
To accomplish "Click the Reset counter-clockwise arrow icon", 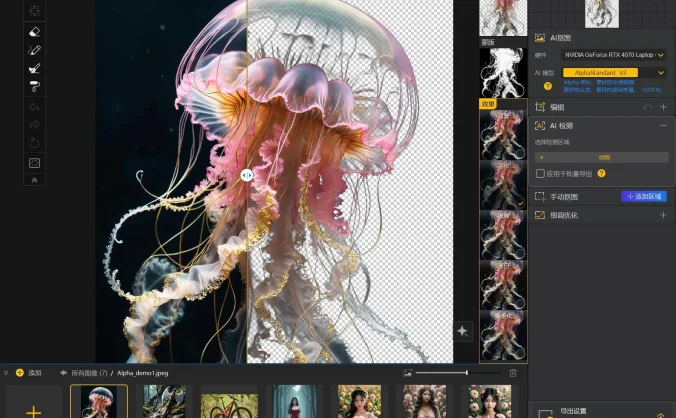I will [34, 143].
